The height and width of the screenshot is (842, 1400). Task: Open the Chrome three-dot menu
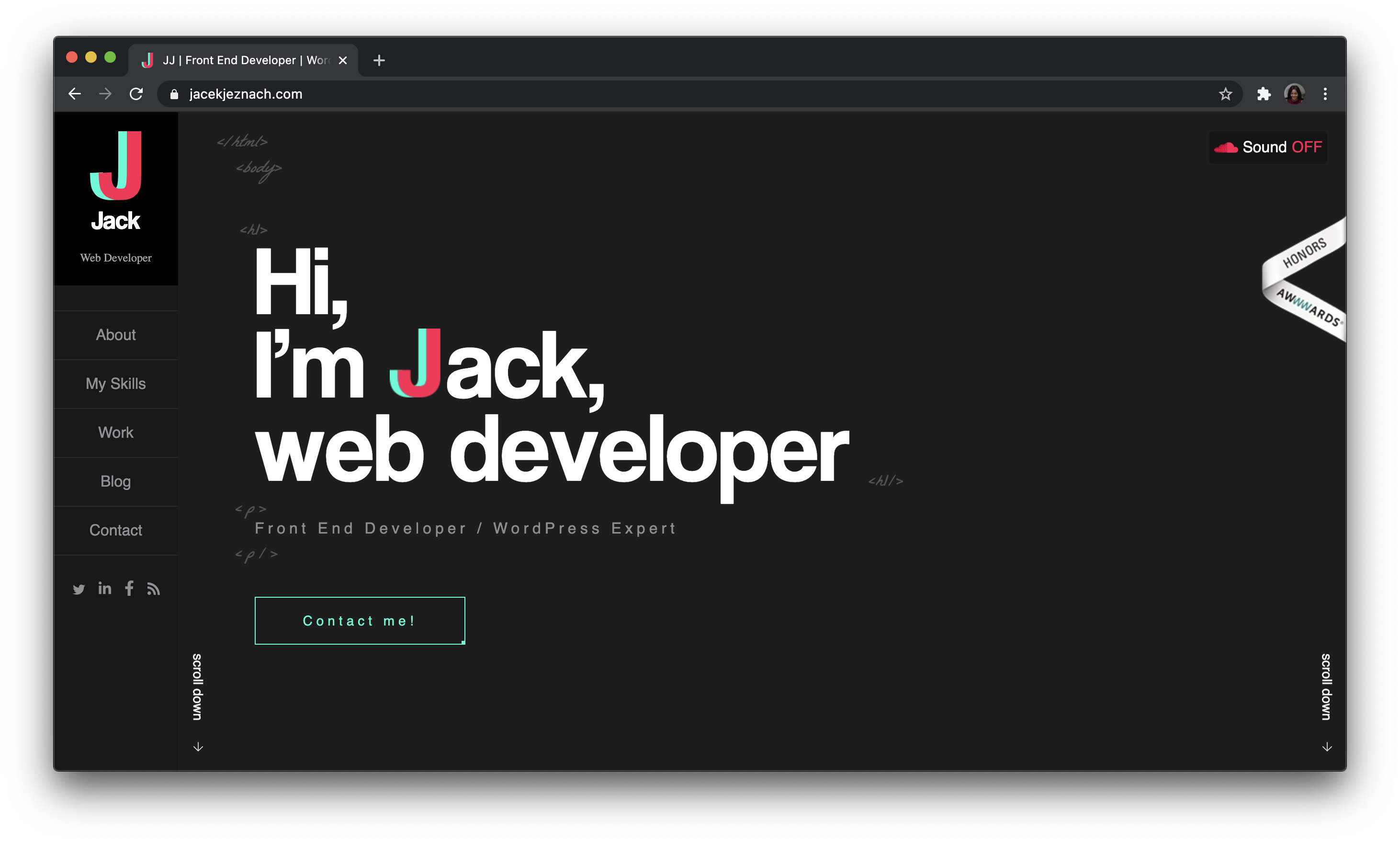point(1325,93)
